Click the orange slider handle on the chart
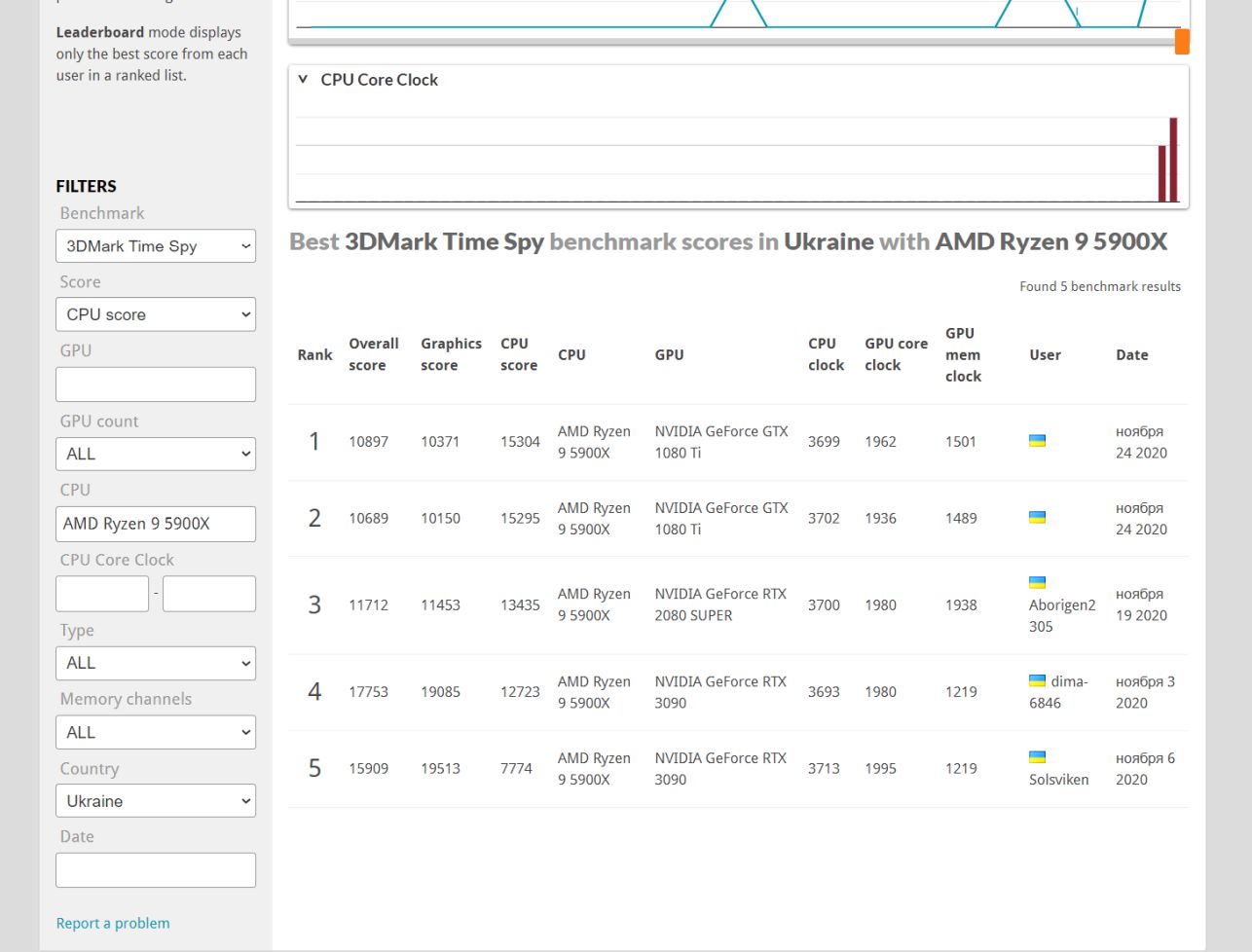The width and height of the screenshot is (1252, 952). coord(1182,42)
